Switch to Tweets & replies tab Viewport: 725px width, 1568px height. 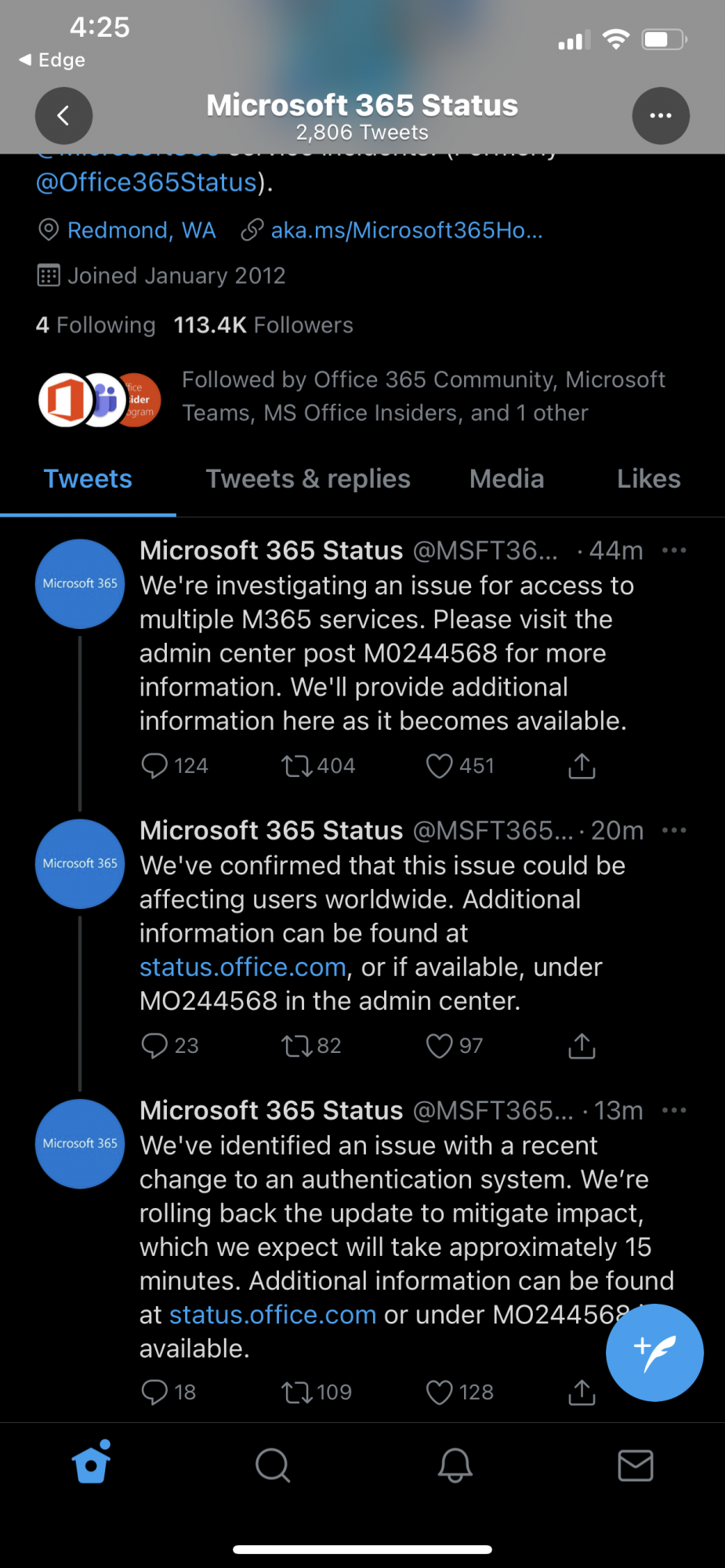pos(308,479)
